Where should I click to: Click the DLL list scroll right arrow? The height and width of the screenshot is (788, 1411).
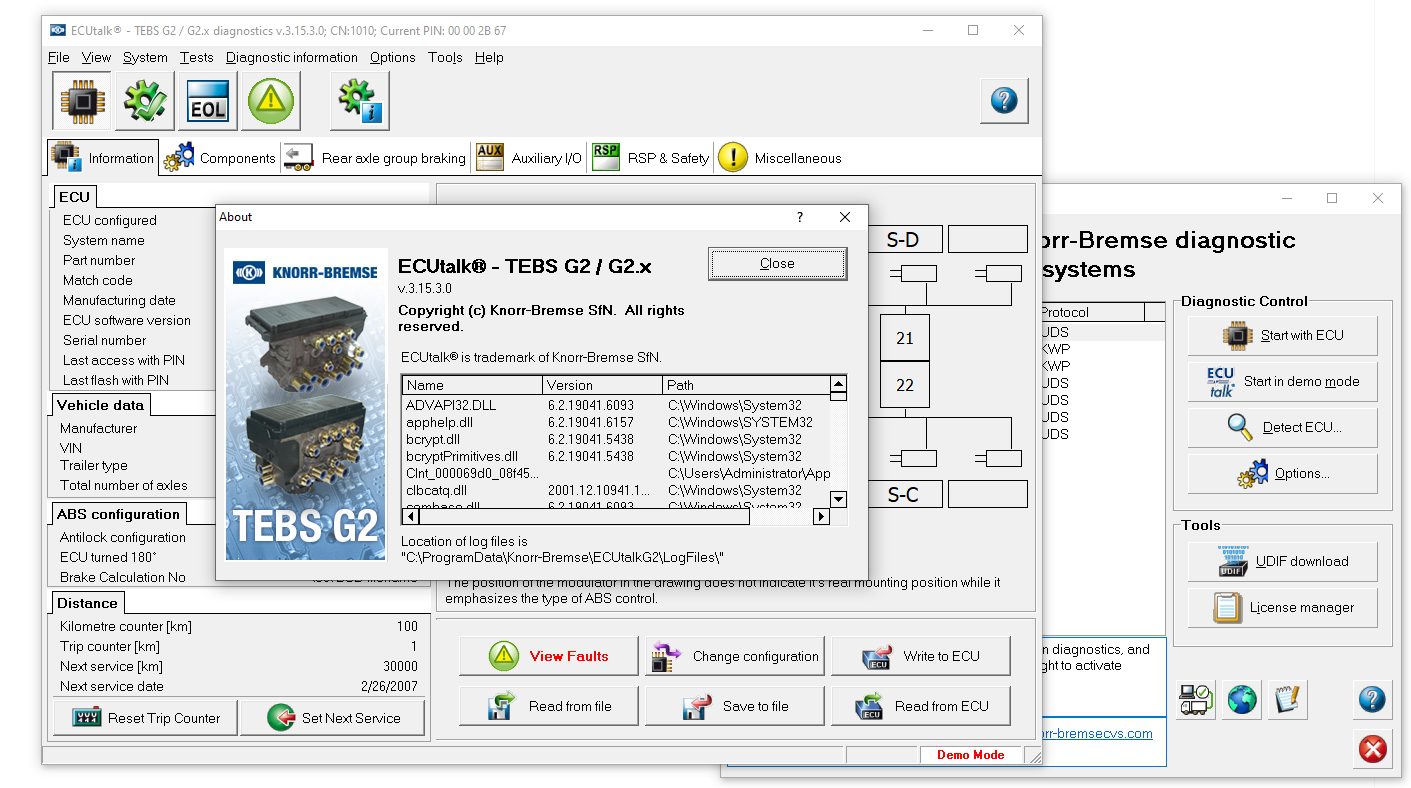[822, 517]
